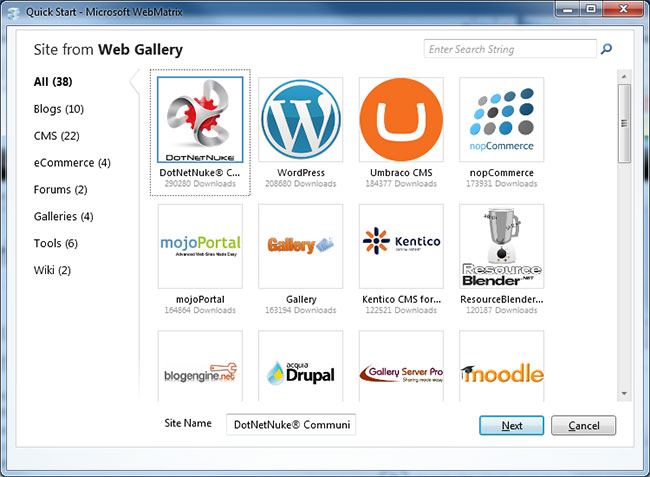Viewport: 650px width, 477px height.
Task: Click the WebMatrix title bar icon
Action: (x=13, y=13)
